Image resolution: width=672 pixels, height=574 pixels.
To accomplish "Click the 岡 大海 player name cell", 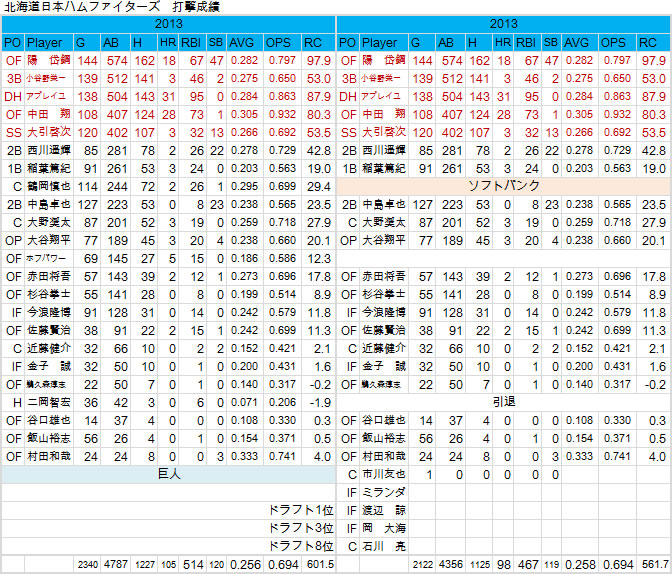I will click(x=384, y=529).
